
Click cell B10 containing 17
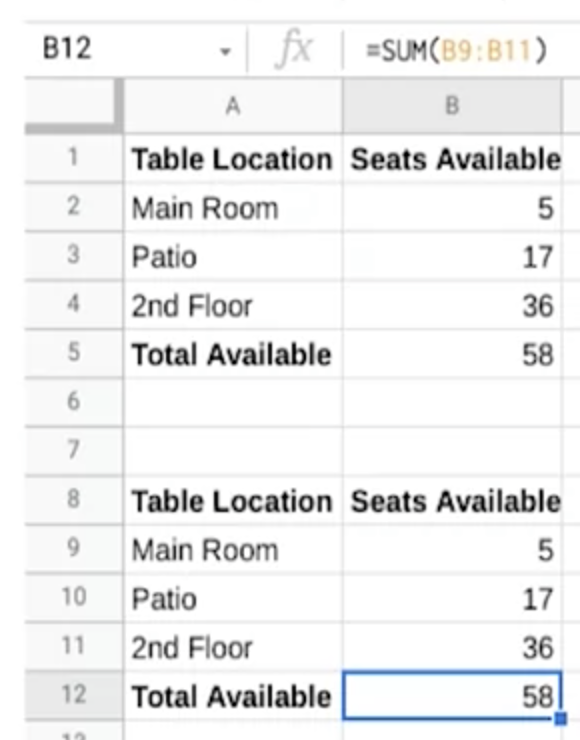pyautogui.click(x=452, y=598)
